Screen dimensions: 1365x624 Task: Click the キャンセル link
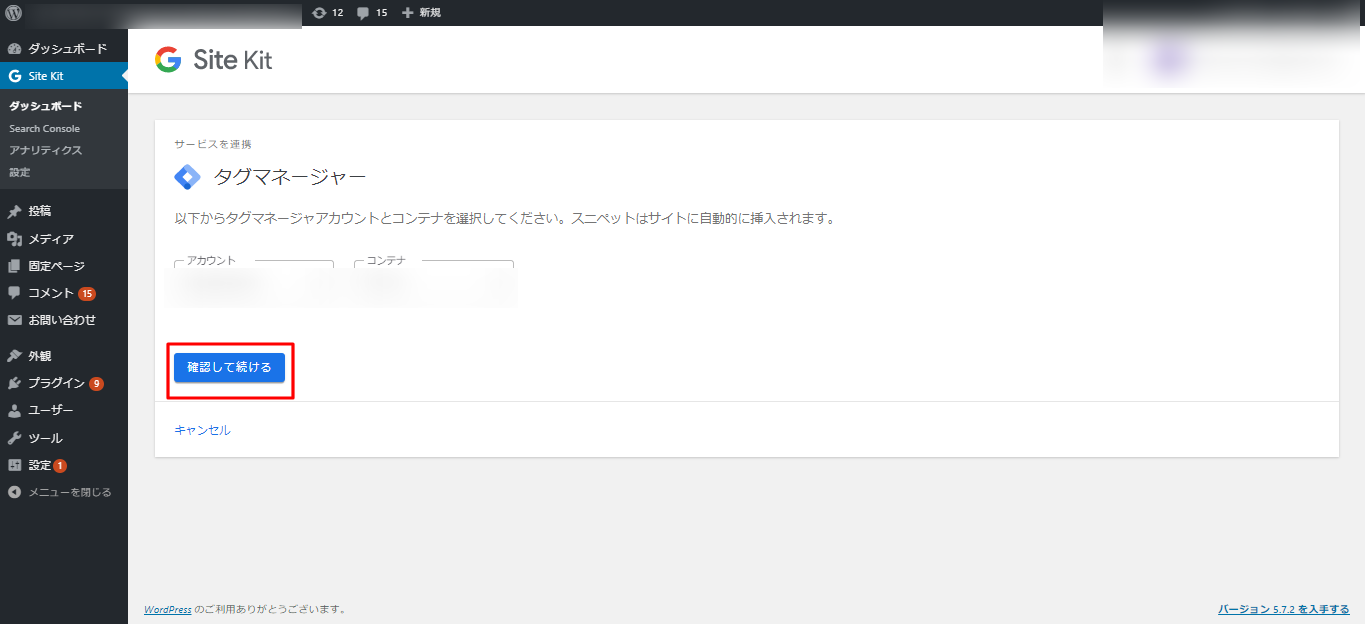(x=202, y=430)
